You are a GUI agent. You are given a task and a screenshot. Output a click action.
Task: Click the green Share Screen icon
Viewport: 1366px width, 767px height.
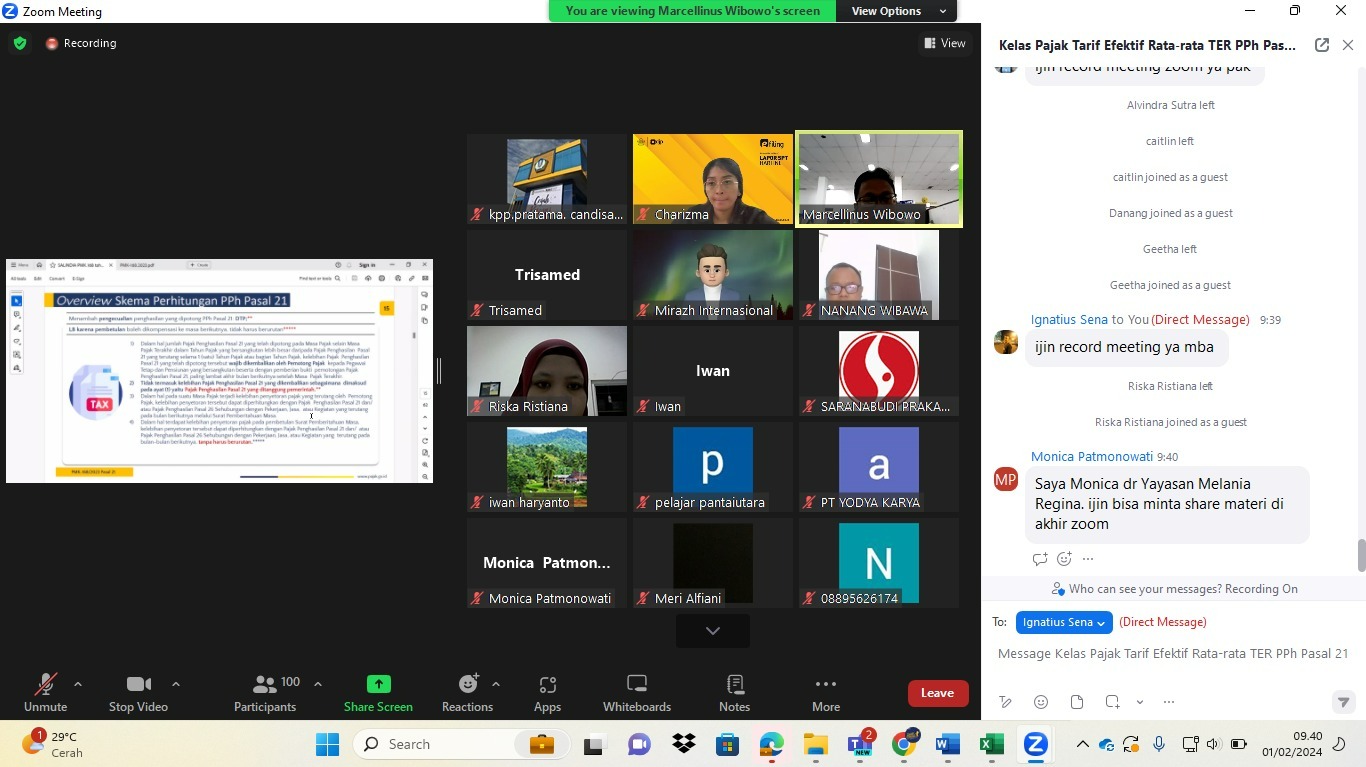coord(378,684)
